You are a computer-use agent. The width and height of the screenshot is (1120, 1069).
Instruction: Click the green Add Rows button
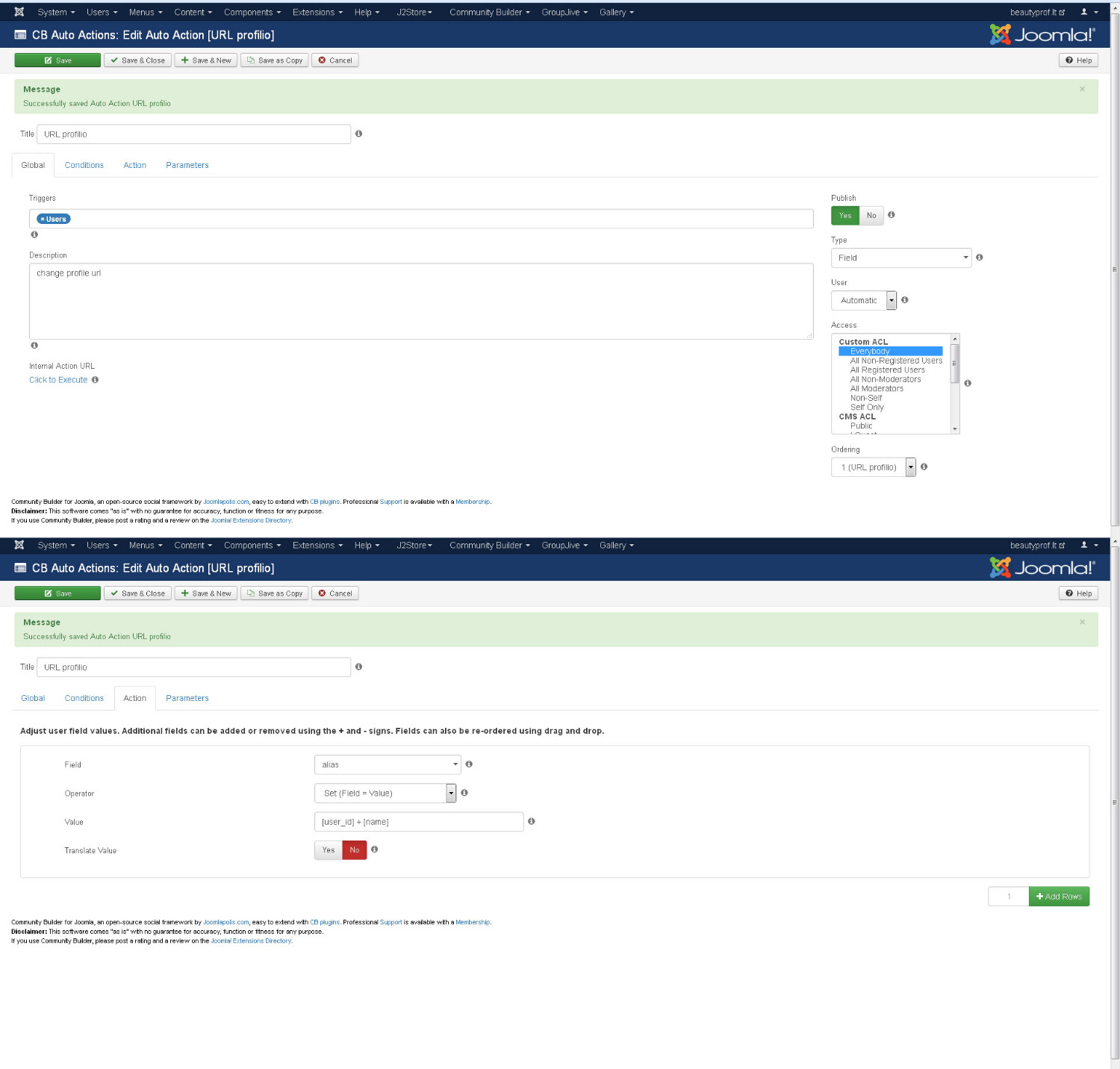(1059, 897)
